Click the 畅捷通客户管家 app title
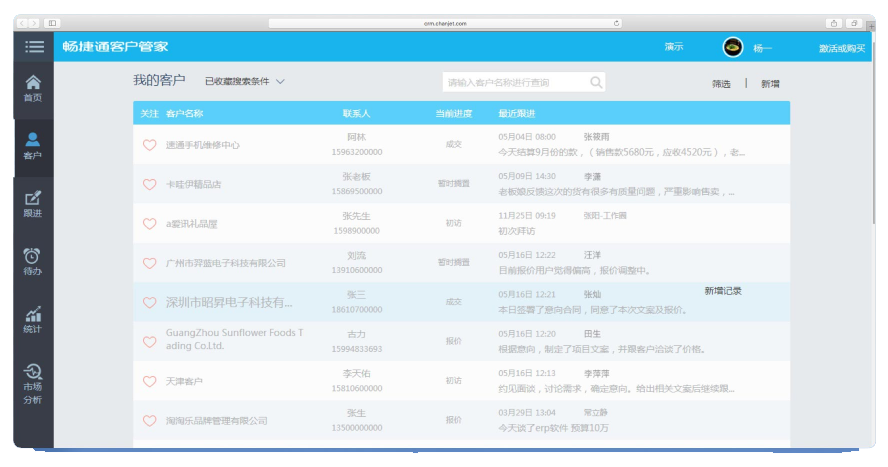 (x=116, y=46)
